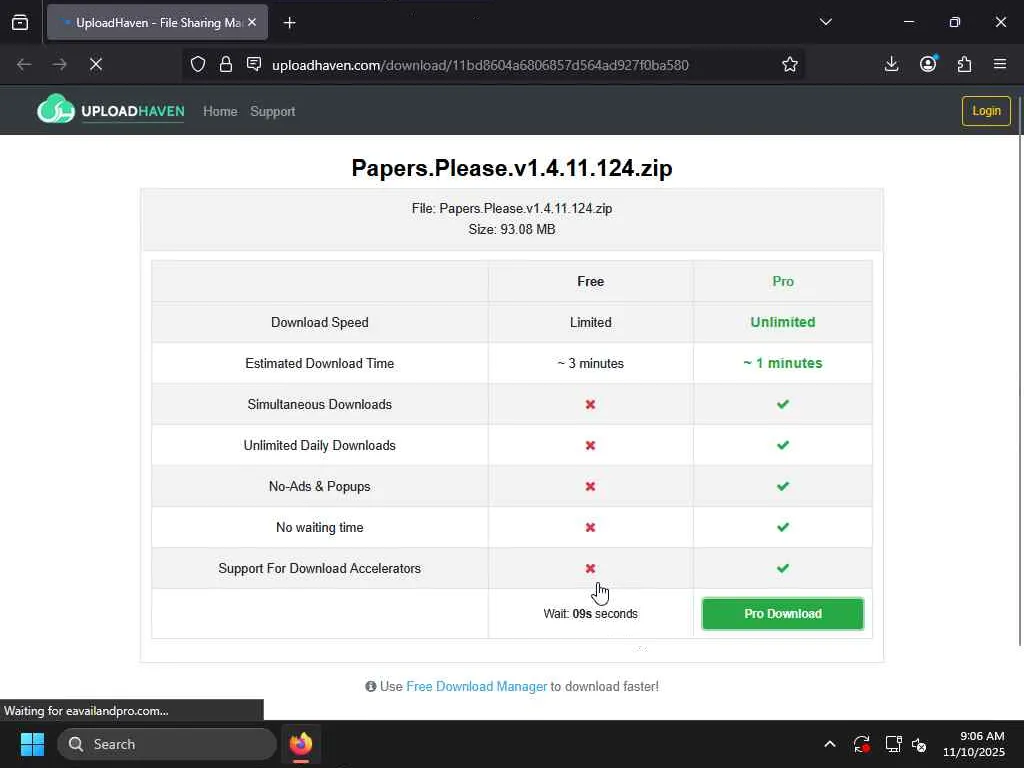
Task: Open the list all tabs dropdown
Action: point(825,22)
